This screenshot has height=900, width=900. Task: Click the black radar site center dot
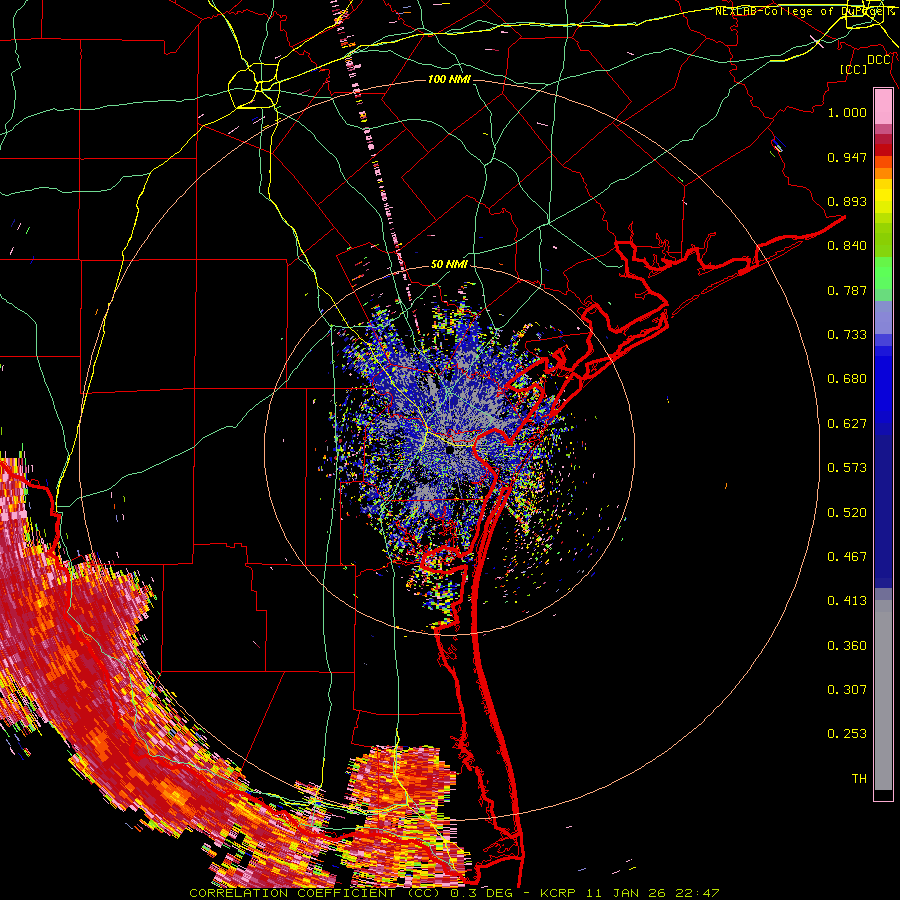(x=451, y=451)
